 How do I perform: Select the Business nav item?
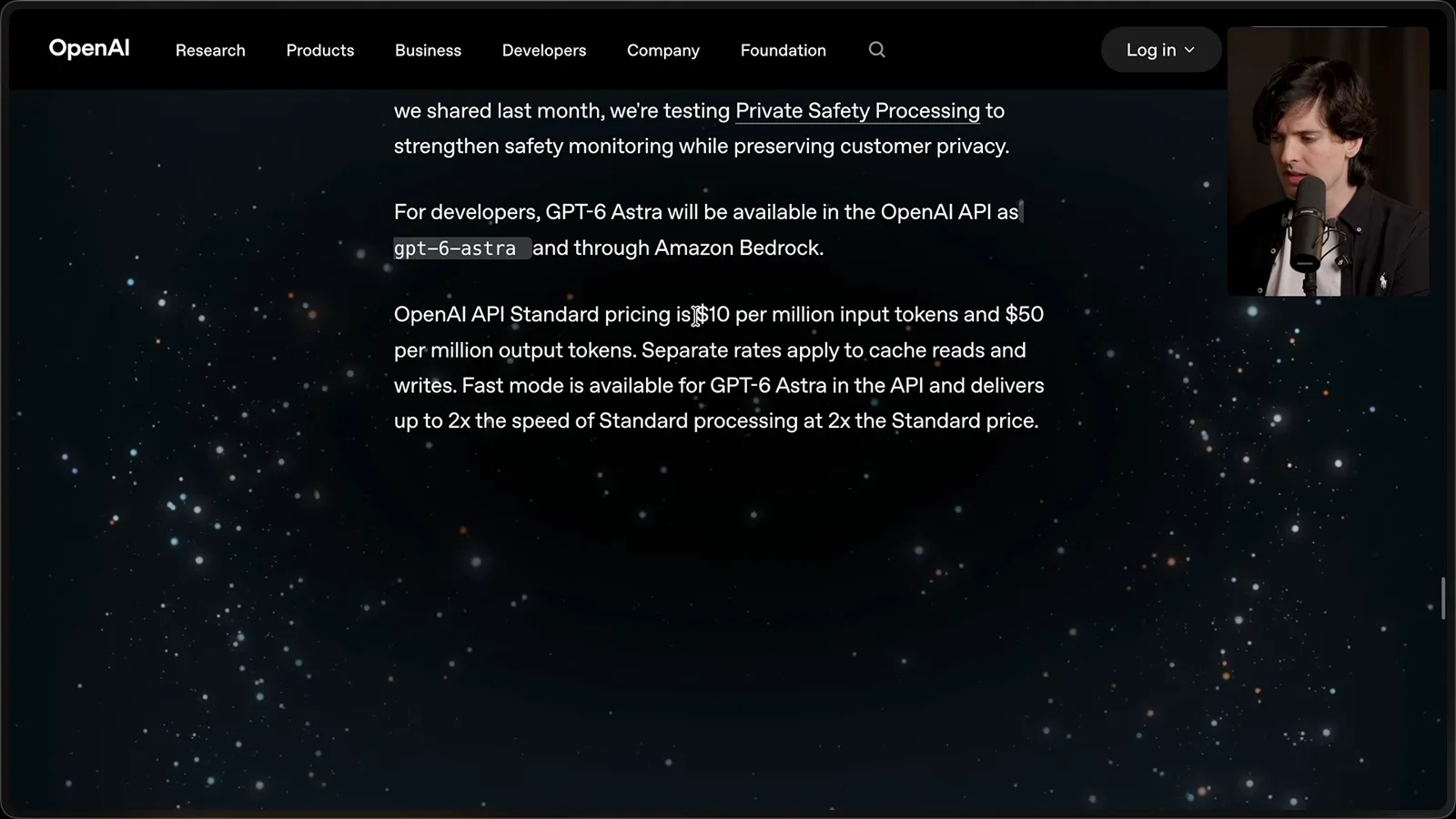click(x=428, y=50)
